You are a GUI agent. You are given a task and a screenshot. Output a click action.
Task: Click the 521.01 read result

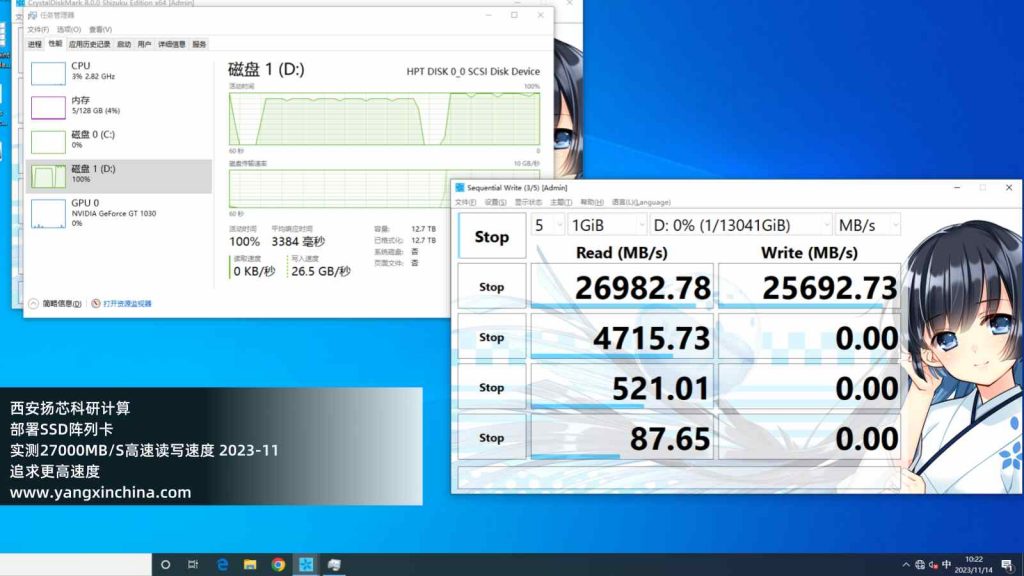(x=622, y=387)
